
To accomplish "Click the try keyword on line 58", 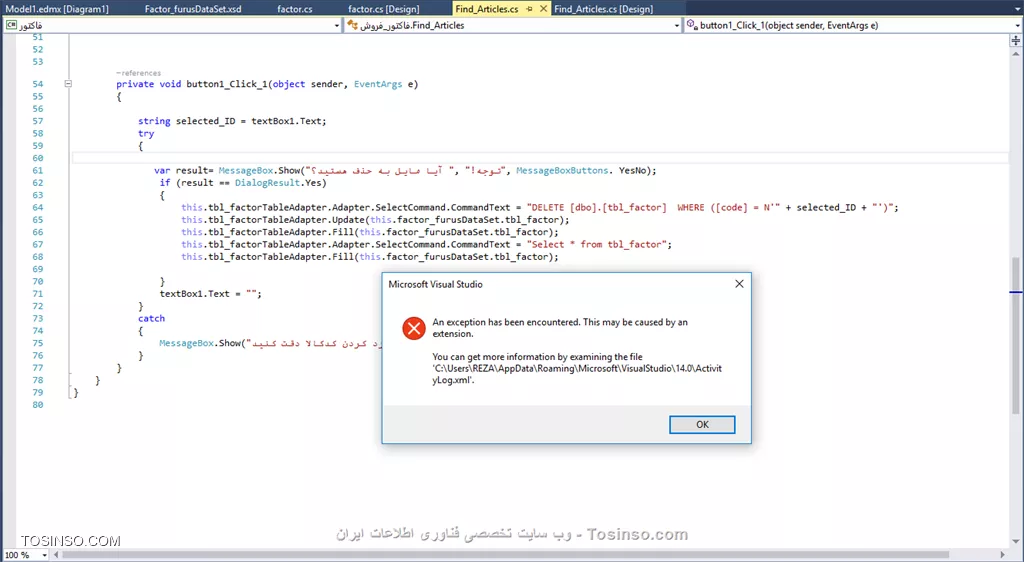I will 146,133.
